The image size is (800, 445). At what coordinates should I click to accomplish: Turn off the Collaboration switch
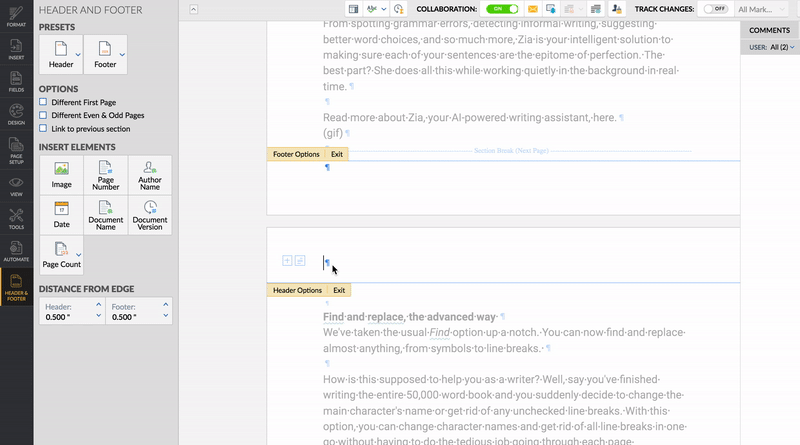pos(502,9)
